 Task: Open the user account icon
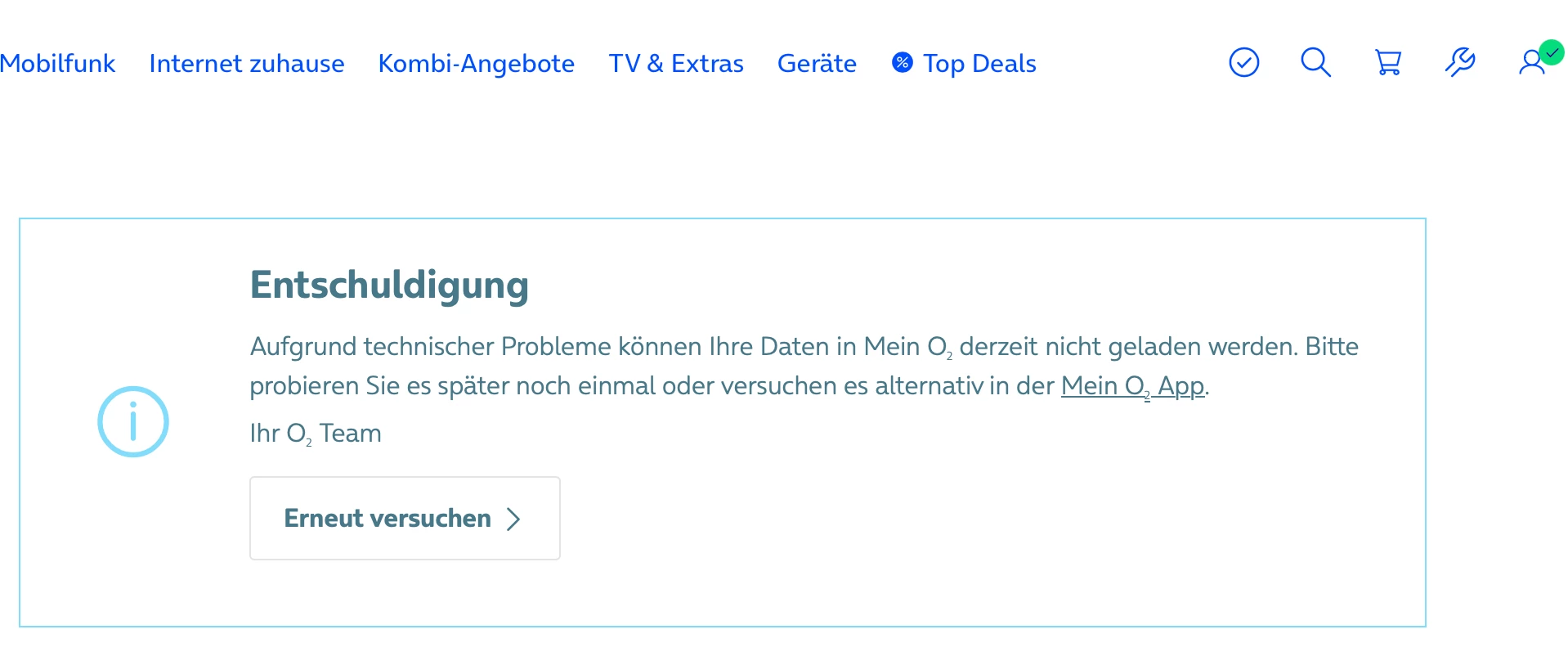1530,64
